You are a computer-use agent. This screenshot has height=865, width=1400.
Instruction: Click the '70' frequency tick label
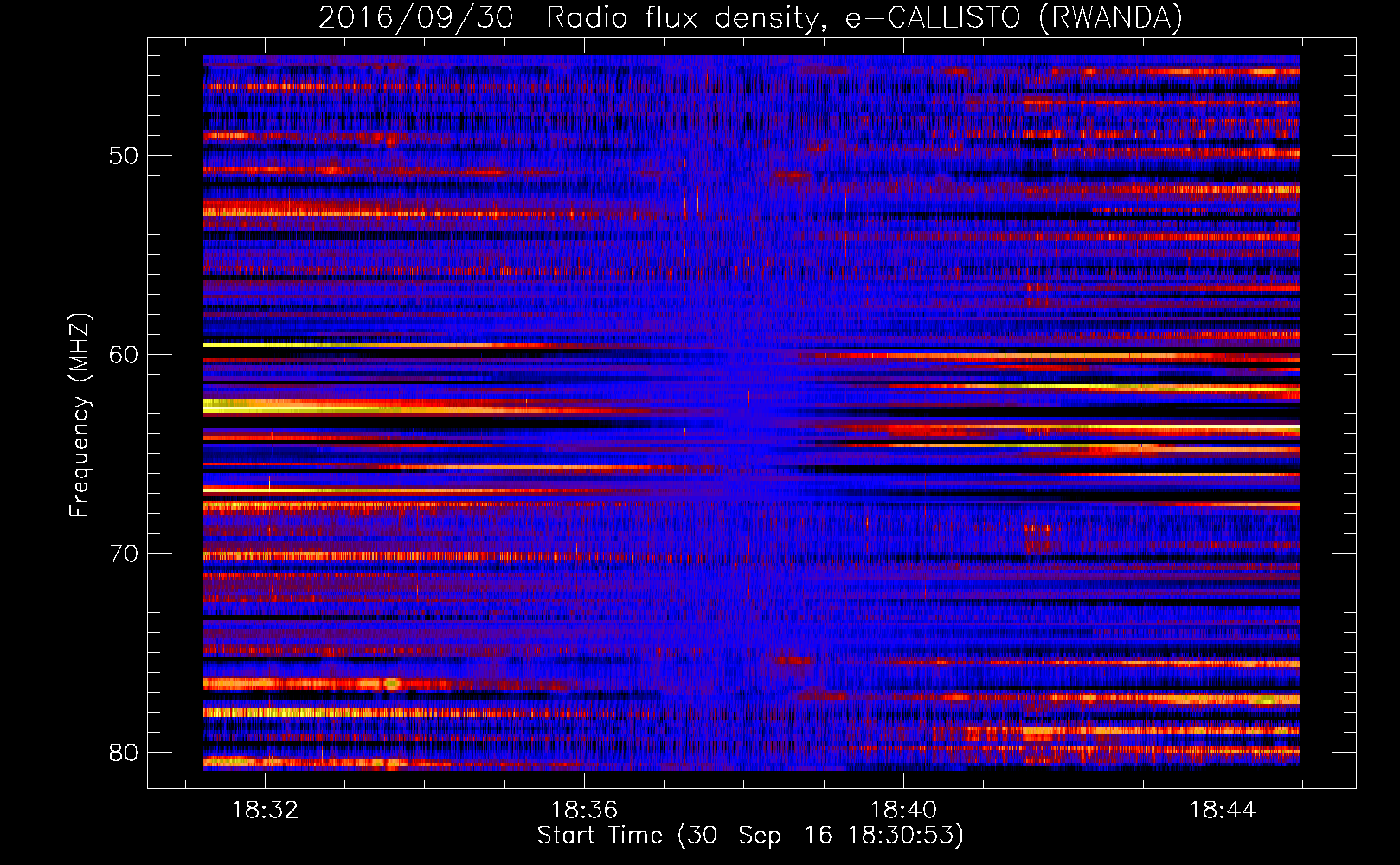tap(124, 554)
